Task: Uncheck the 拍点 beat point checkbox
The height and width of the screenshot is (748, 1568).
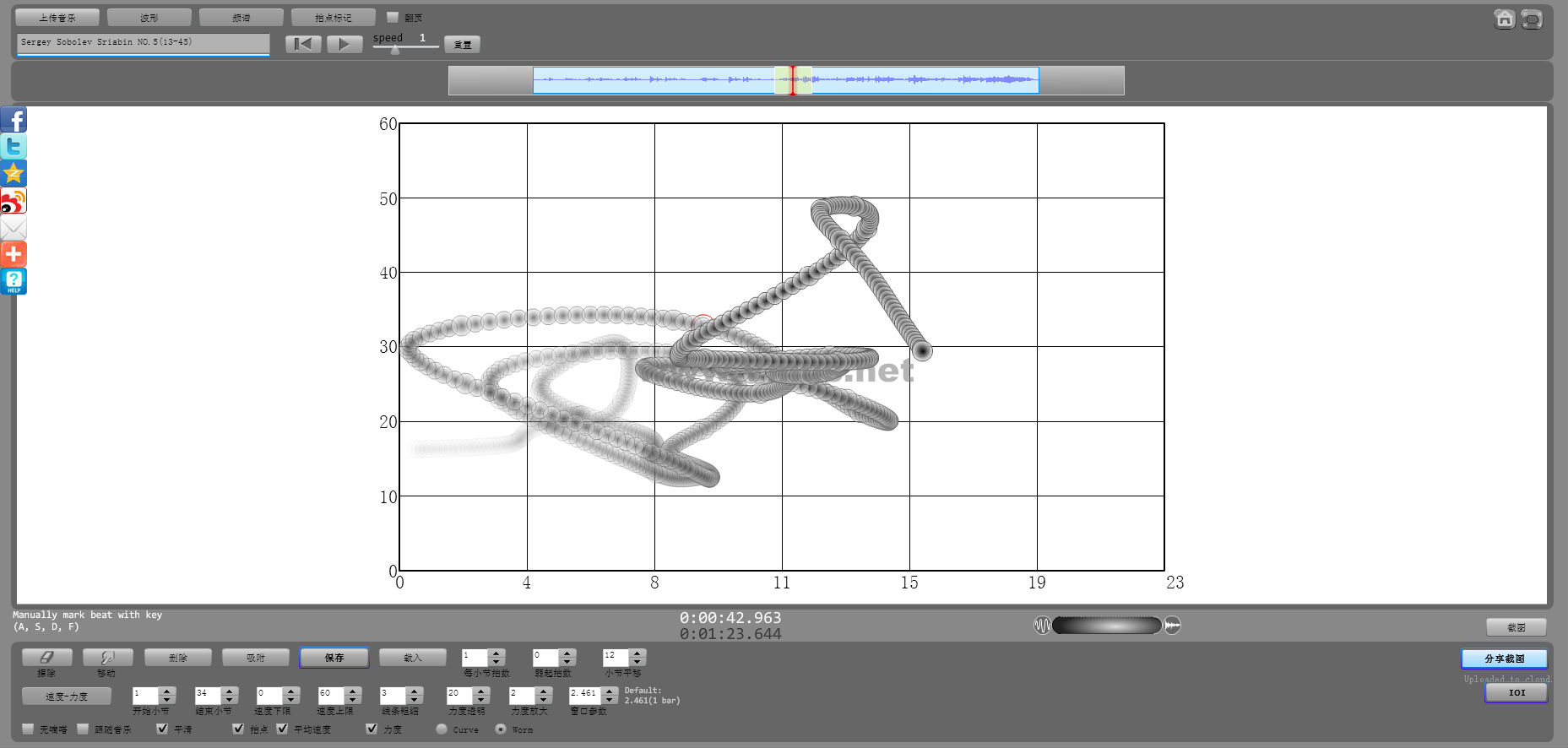Action: [x=238, y=729]
